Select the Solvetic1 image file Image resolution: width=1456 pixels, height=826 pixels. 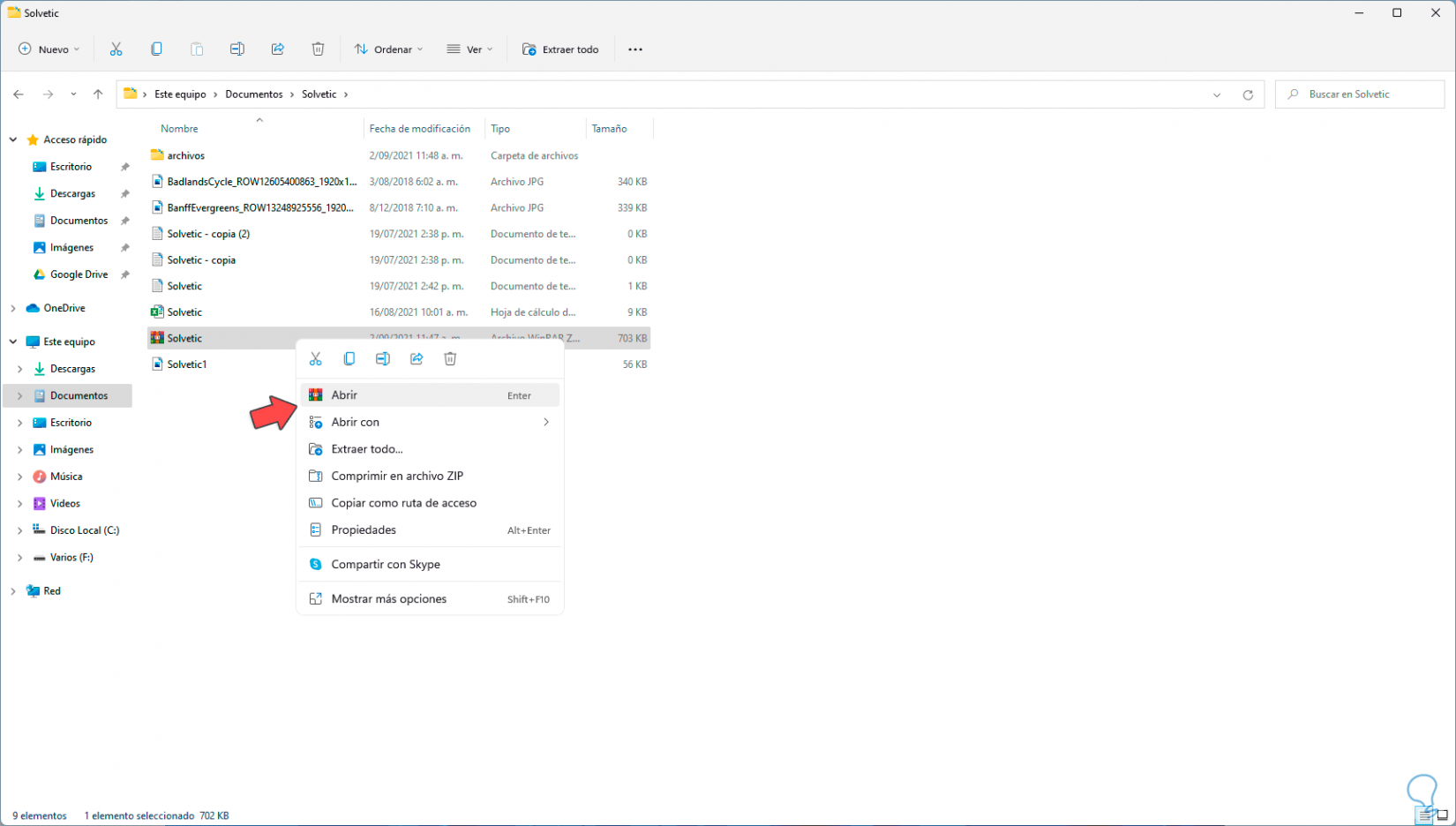(x=399, y=364)
